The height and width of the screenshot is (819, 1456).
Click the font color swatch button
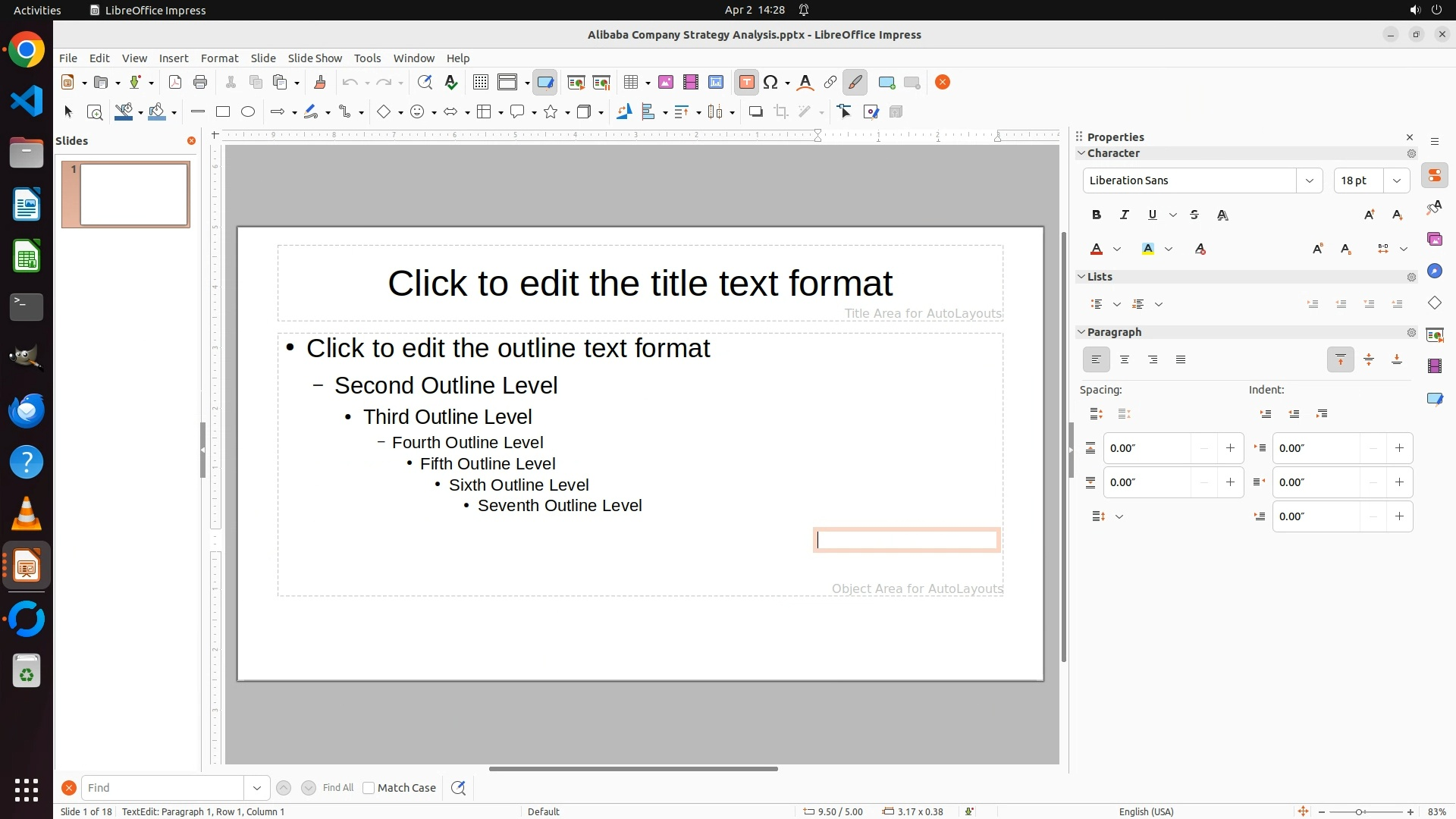pos(1097,249)
